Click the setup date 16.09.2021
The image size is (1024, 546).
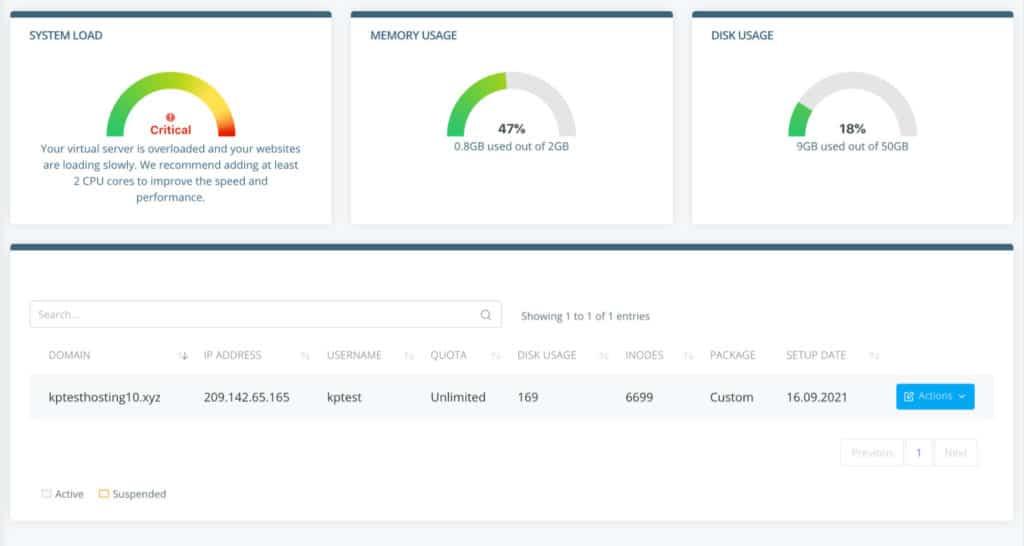point(817,397)
